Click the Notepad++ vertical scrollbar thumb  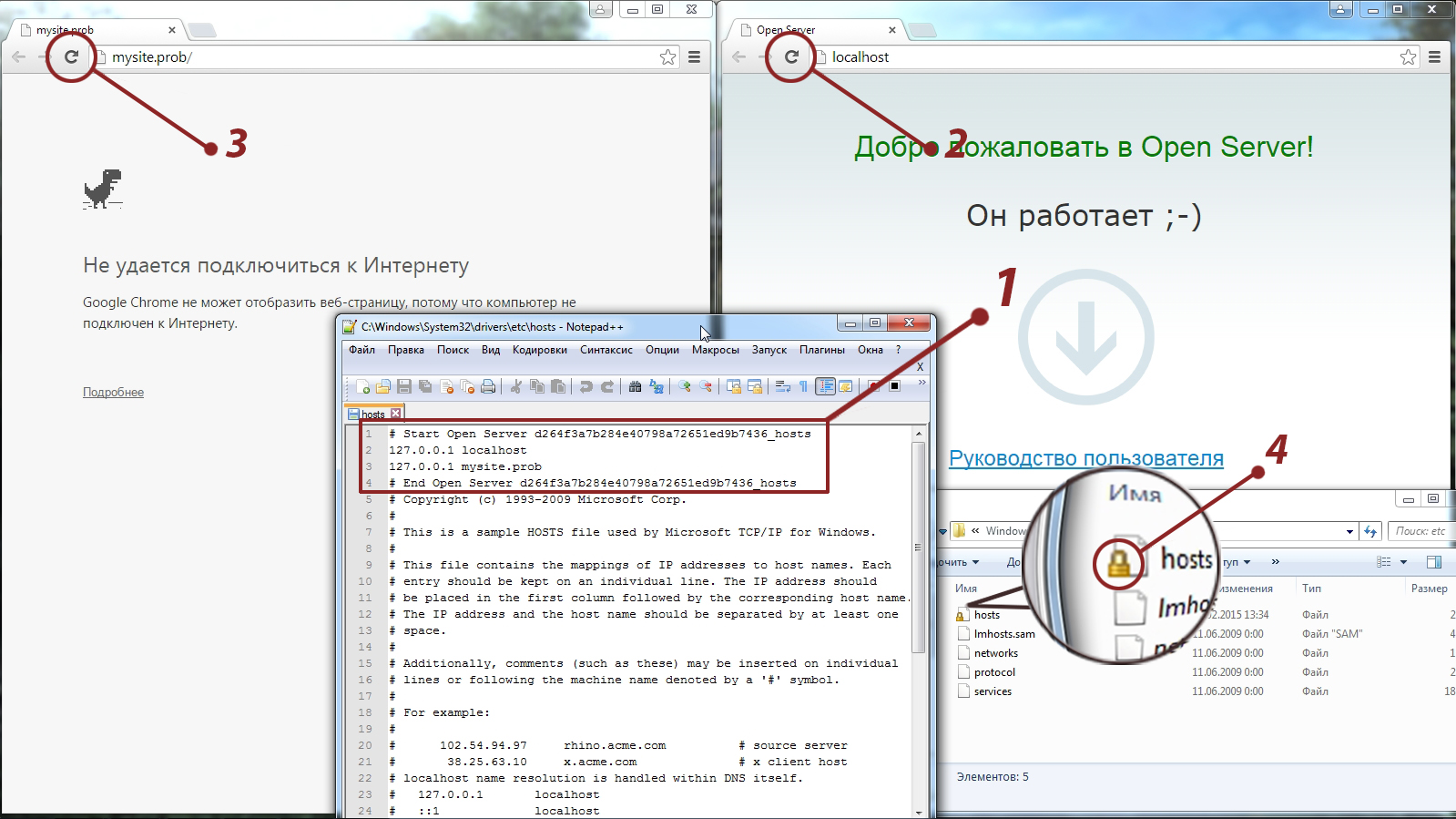pyautogui.click(x=918, y=547)
